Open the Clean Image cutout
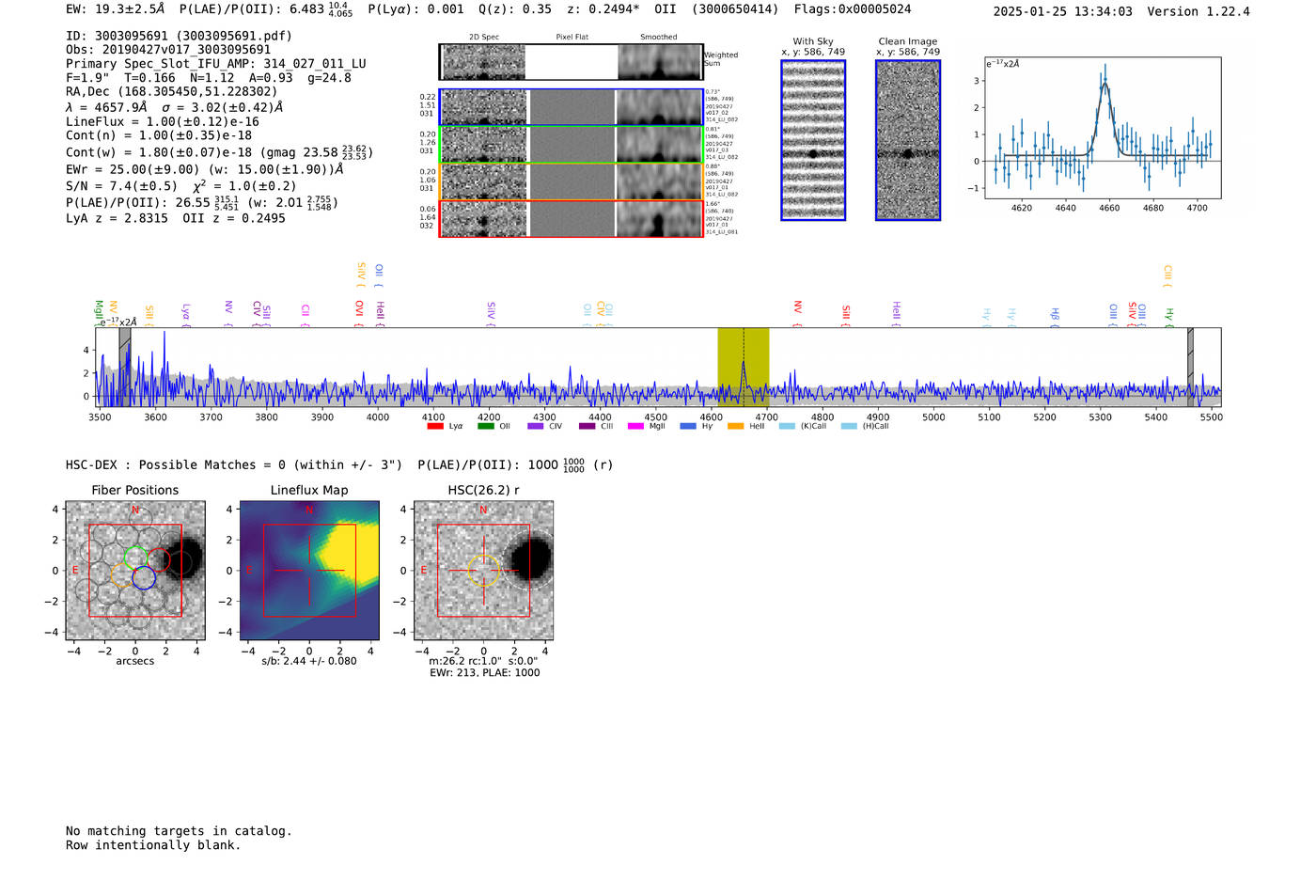Image resolution: width=1316 pixels, height=896 pixels. [908, 140]
